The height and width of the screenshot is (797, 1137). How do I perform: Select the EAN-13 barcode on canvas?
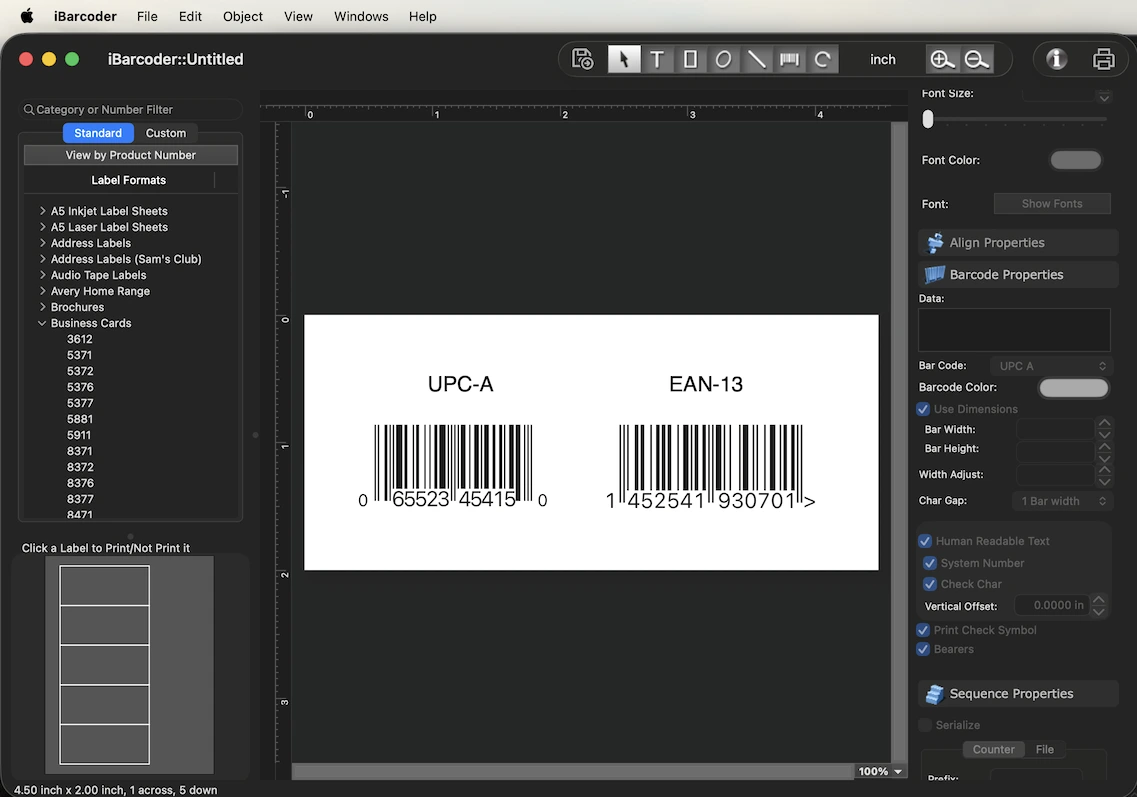point(710,467)
